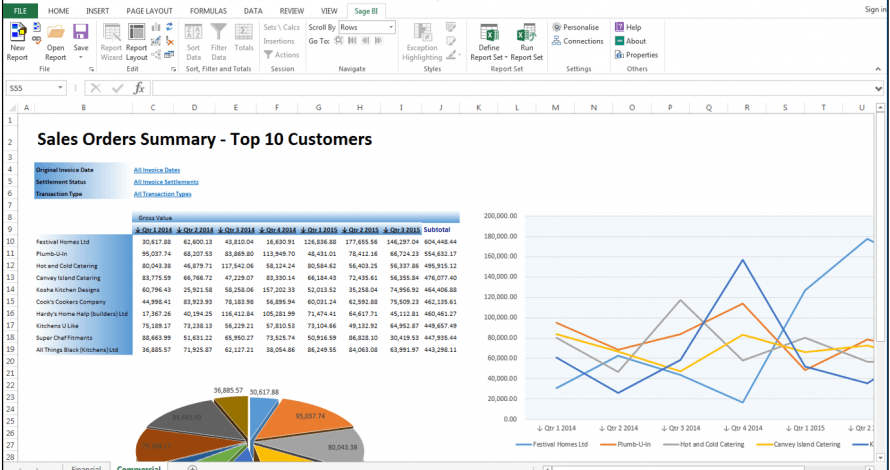The width and height of the screenshot is (890, 470).
Task: Click Insertions in Session group
Action: [x=279, y=41]
